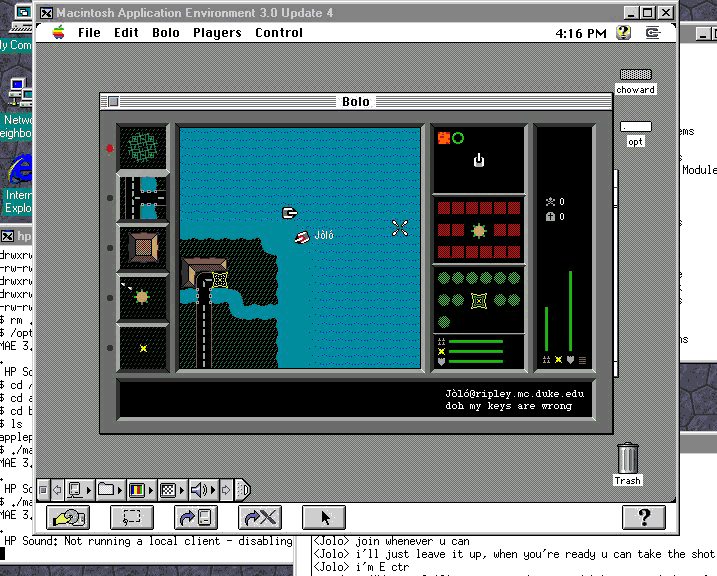Viewport: 717px width, 576px height.
Task: Click the help question mark button
Action: [643, 517]
